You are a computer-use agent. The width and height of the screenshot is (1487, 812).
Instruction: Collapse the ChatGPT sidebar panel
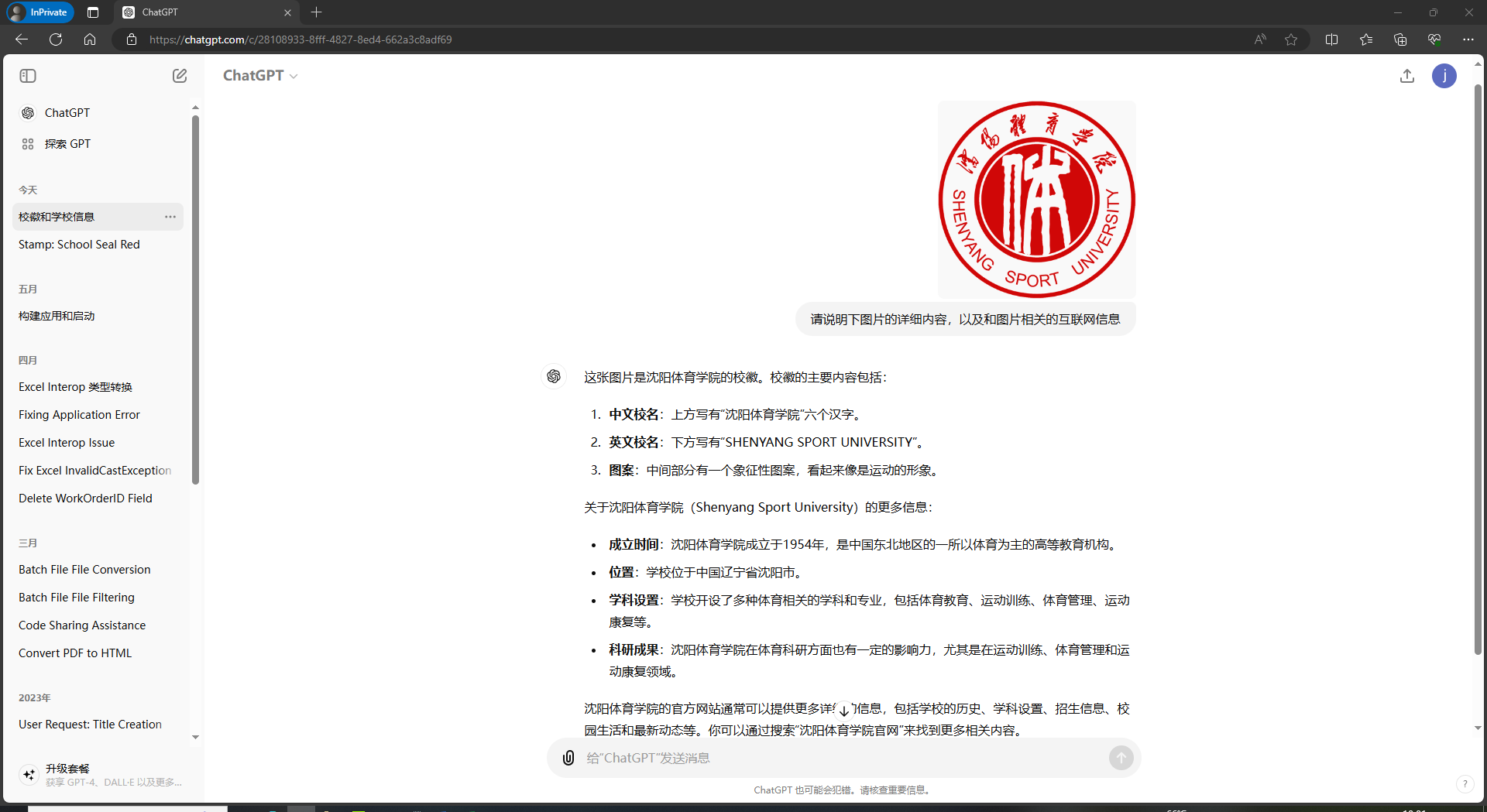coord(28,76)
